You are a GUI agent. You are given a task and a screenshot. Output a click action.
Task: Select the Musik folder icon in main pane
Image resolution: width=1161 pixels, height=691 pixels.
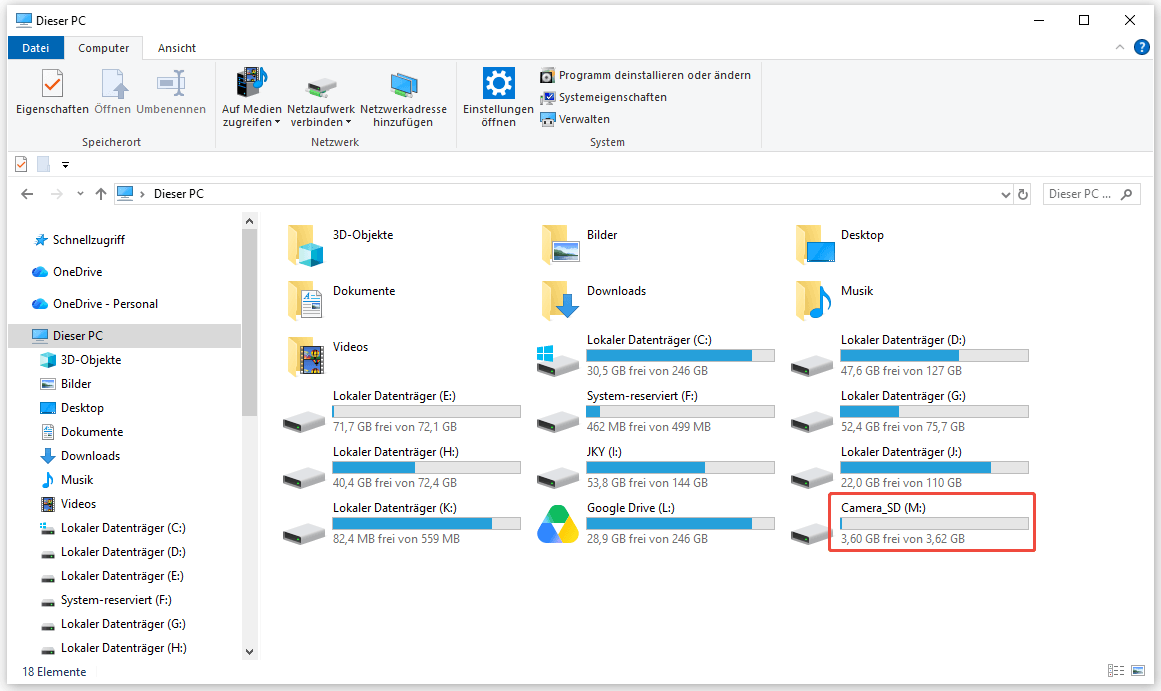coord(814,301)
